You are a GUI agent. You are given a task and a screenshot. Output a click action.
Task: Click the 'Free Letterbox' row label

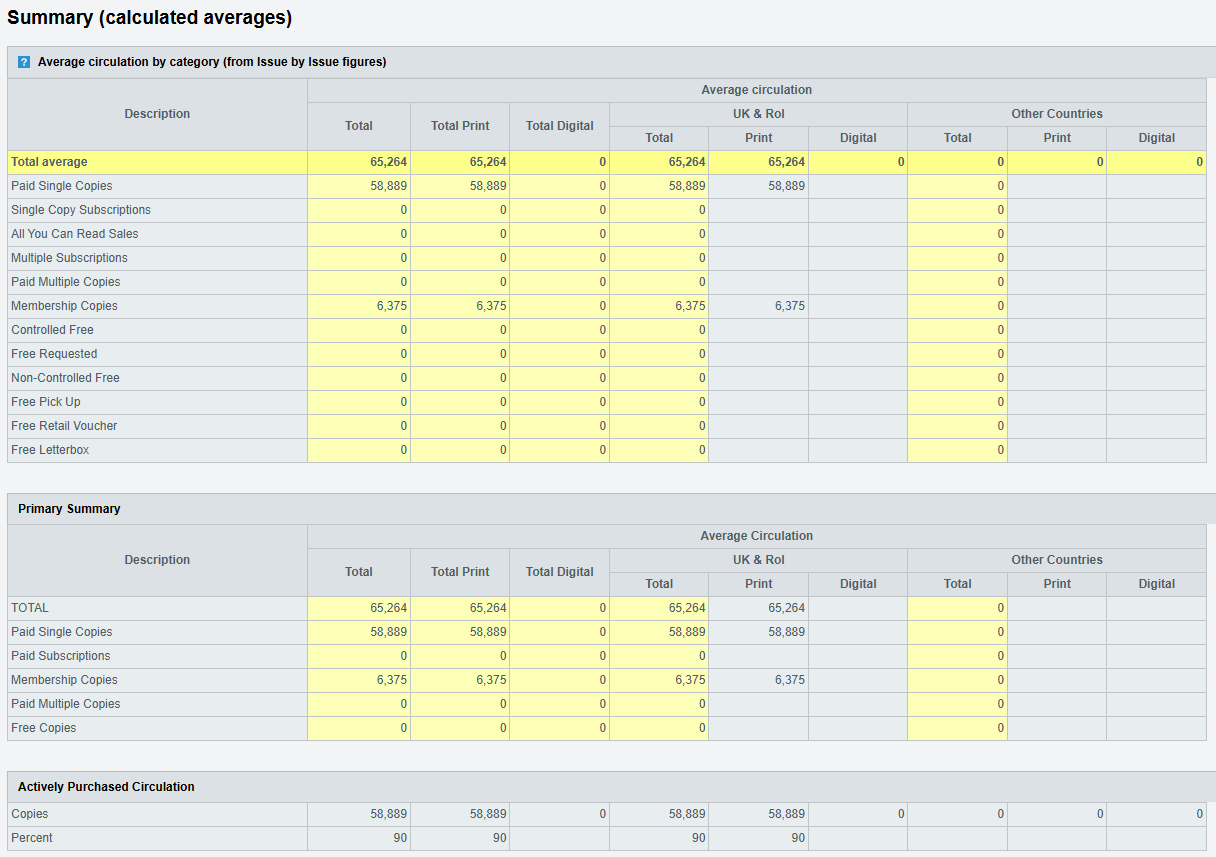coord(50,450)
